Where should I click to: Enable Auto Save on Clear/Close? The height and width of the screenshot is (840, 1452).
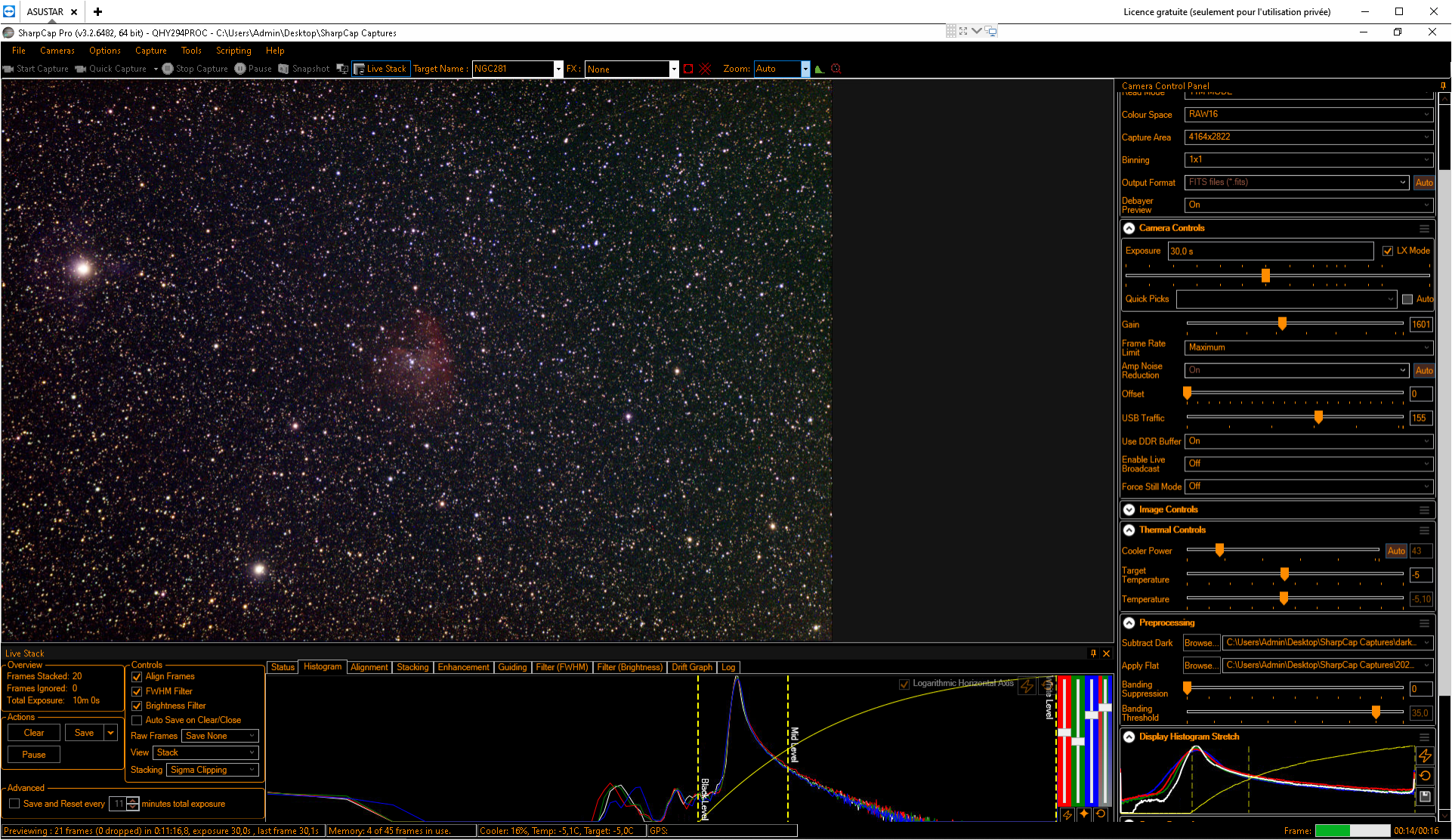click(137, 721)
